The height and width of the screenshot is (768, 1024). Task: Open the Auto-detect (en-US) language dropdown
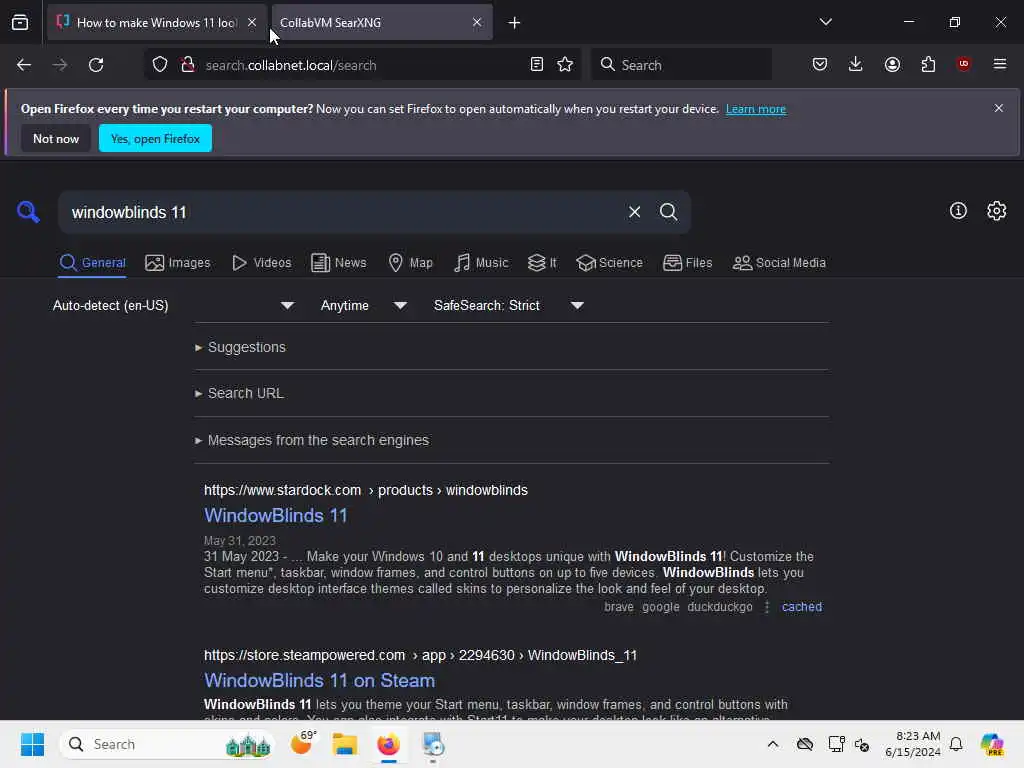pyautogui.click(x=173, y=306)
